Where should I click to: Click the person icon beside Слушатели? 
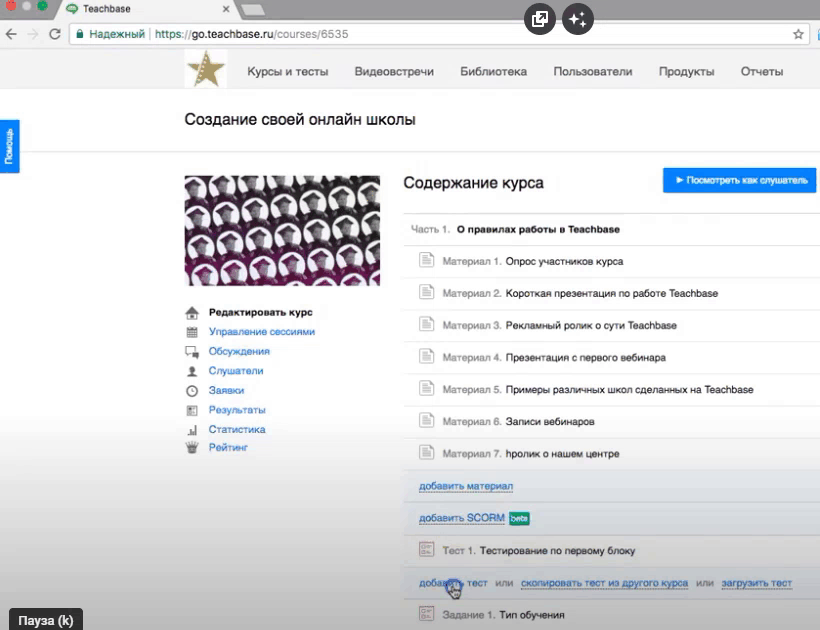(x=192, y=371)
